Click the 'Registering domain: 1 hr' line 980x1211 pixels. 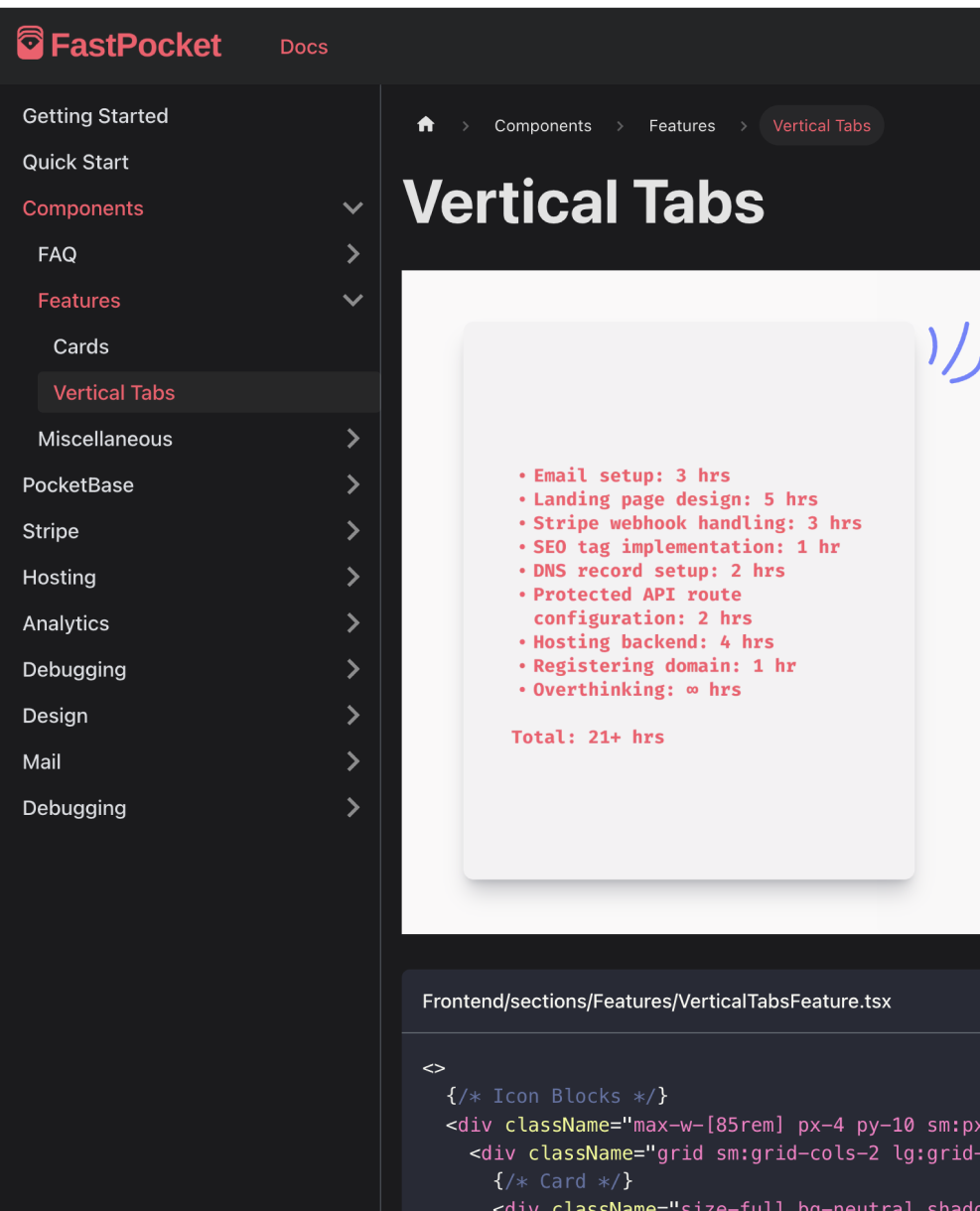[x=664, y=666]
